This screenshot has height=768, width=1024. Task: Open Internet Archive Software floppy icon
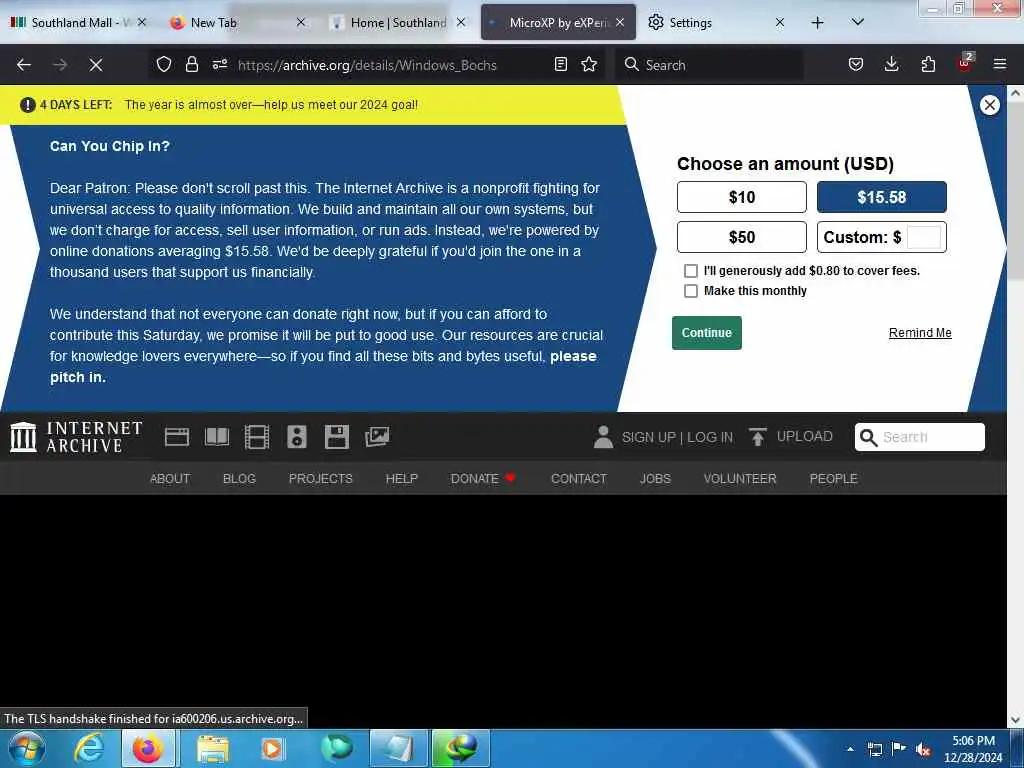coord(337,437)
